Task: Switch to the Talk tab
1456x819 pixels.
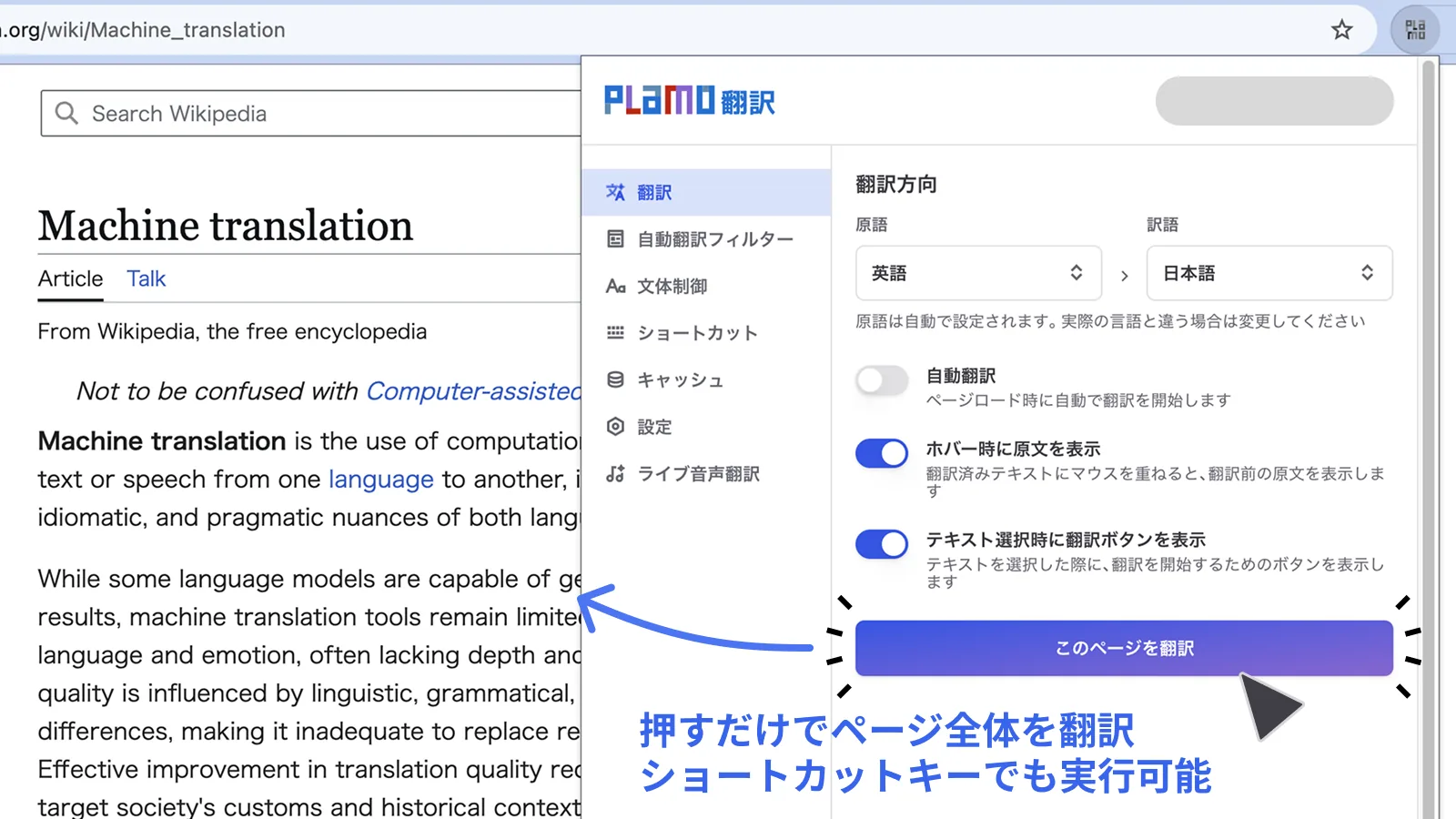Action: (146, 278)
